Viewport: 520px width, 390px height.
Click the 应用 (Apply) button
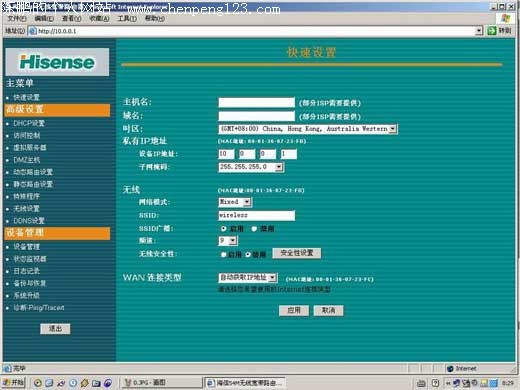pyautogui.click(x=294, y=310)
